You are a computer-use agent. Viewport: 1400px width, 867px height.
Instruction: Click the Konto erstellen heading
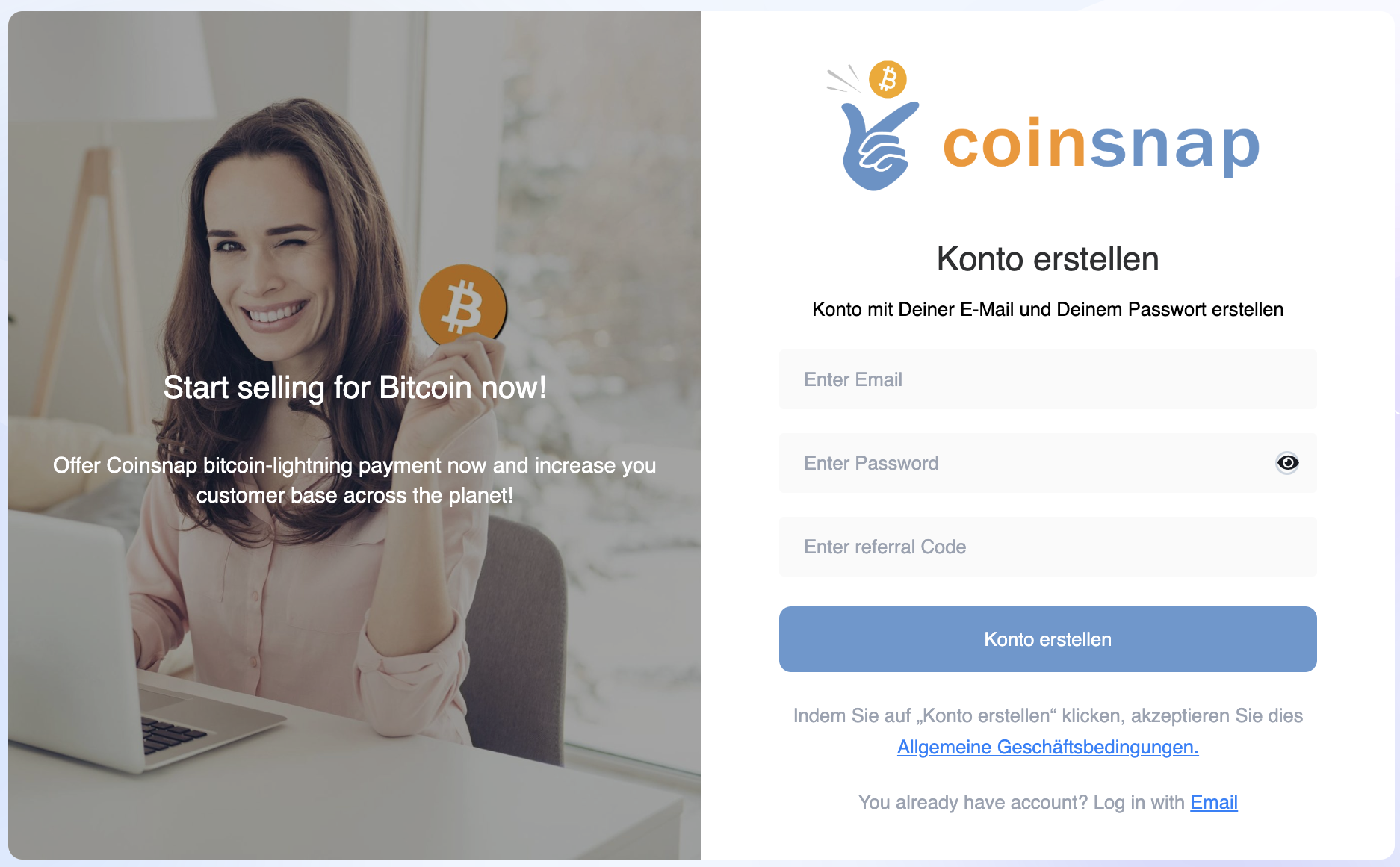pyautogui.click(x=1047, y=259)
